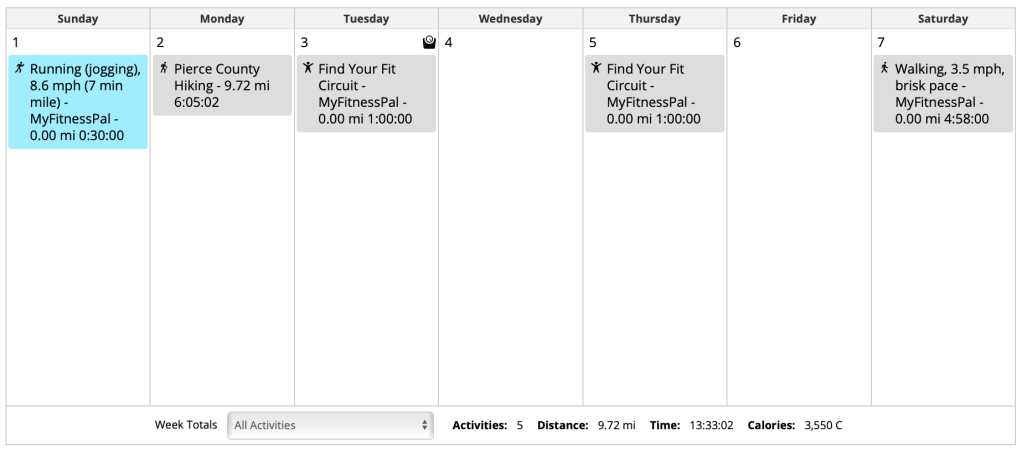Select day number 4 on the calendar
Screen dimensions: 1022x453
pyautogui.click(x=449, y=42)
